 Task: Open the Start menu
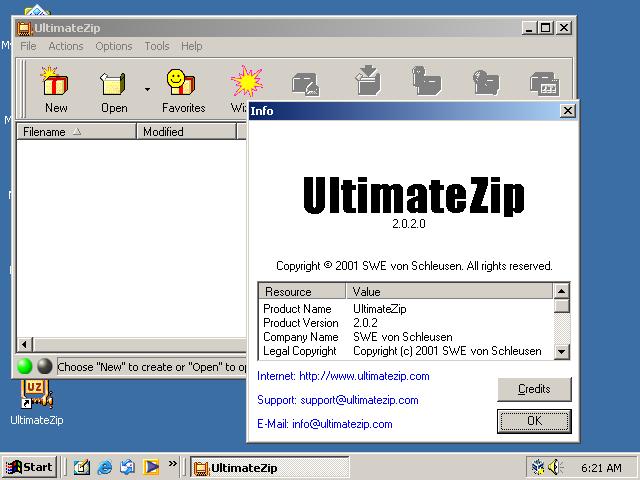pyautogui.click(x=29, y=467)
